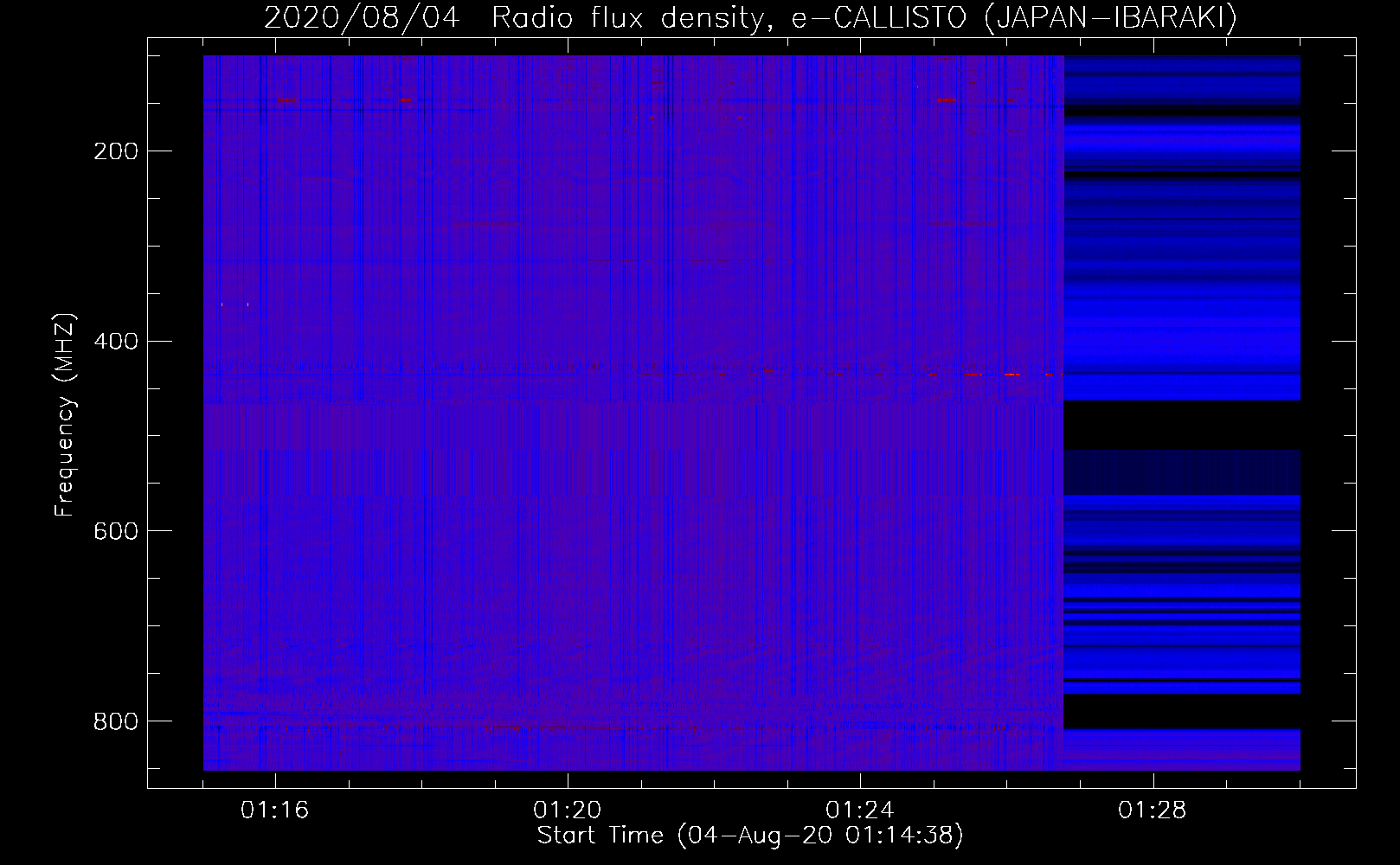This screenshot has width=1400, height=865.
Task: Click the "600" frequency tick label
Action: point(116,531)
